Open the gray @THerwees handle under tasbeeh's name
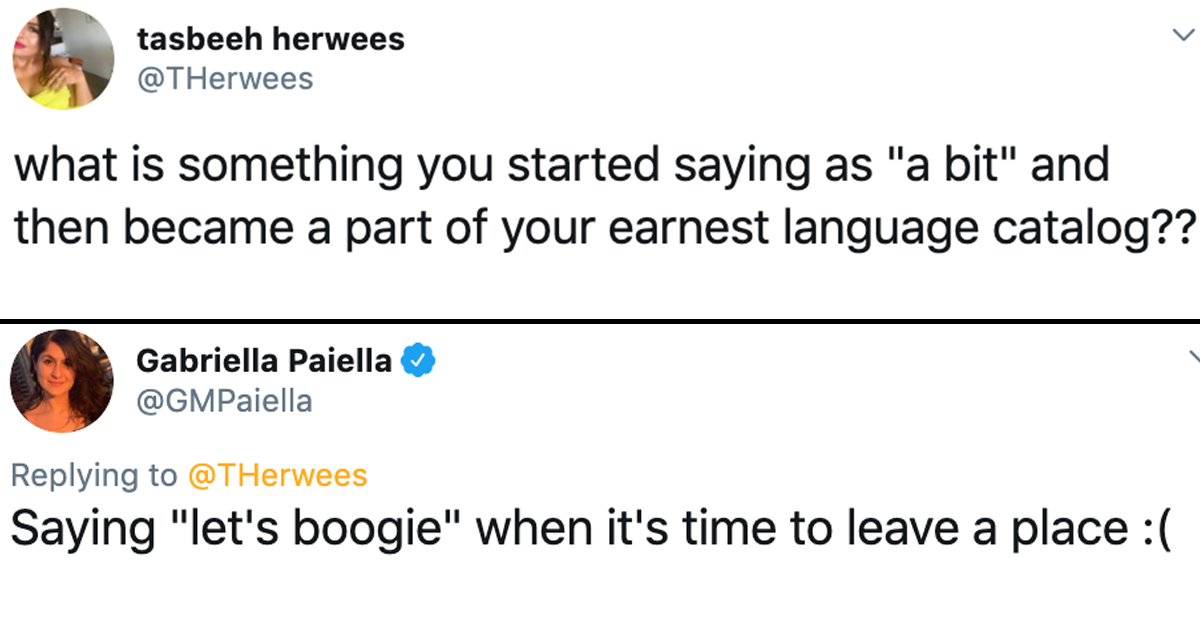 tap(224, 79)
